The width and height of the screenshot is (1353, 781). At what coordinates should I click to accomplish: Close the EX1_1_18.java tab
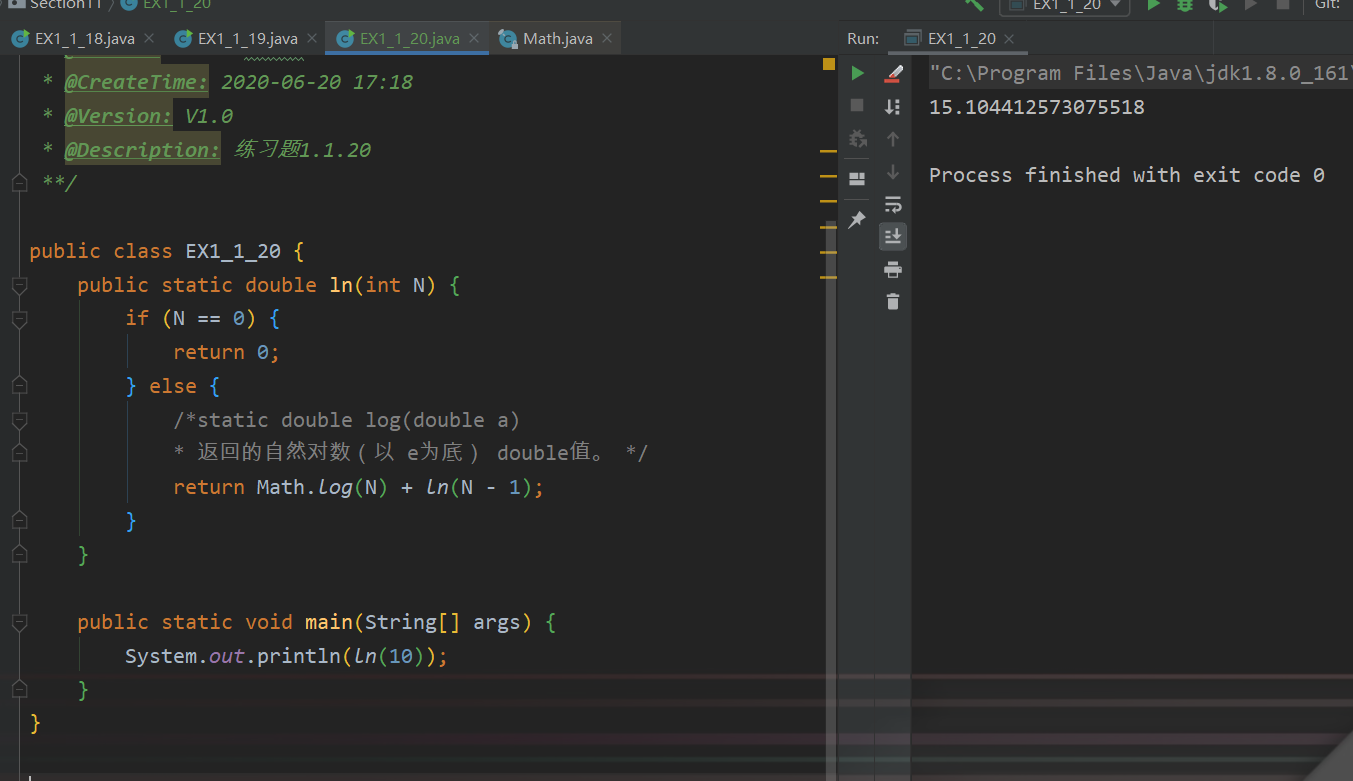coord(149,39)
